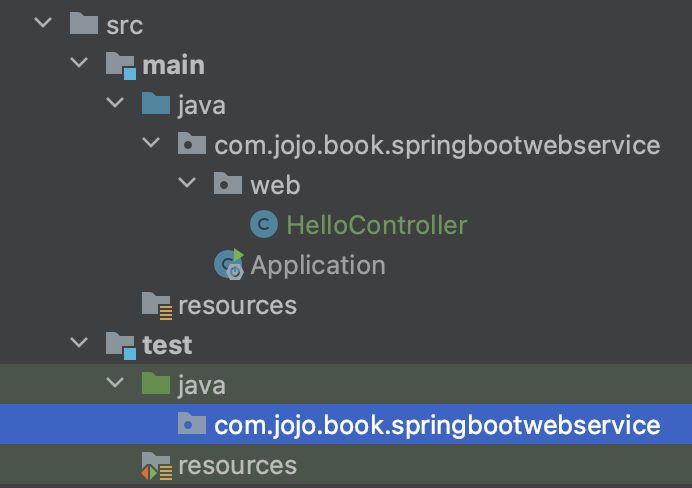Image resolution: width=692 pixels, height=488 pixels.
Task: Click the blue java sources folder icon
Action: click(156, 103)
